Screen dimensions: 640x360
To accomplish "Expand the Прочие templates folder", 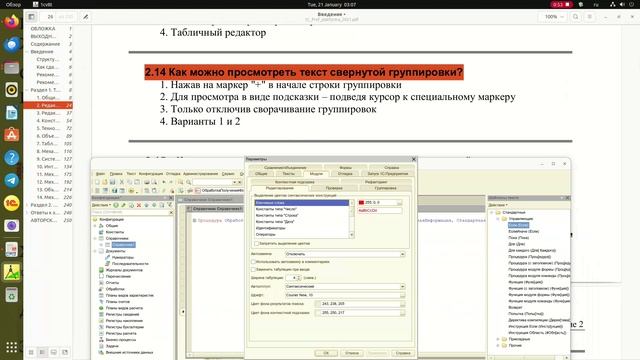I will tap(498, 346).
